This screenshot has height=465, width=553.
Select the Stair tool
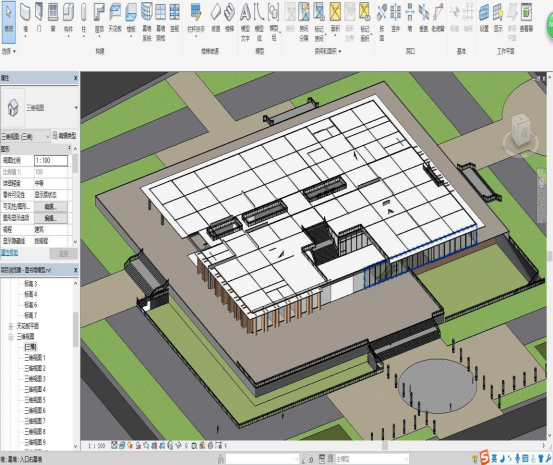click(229, 18)
